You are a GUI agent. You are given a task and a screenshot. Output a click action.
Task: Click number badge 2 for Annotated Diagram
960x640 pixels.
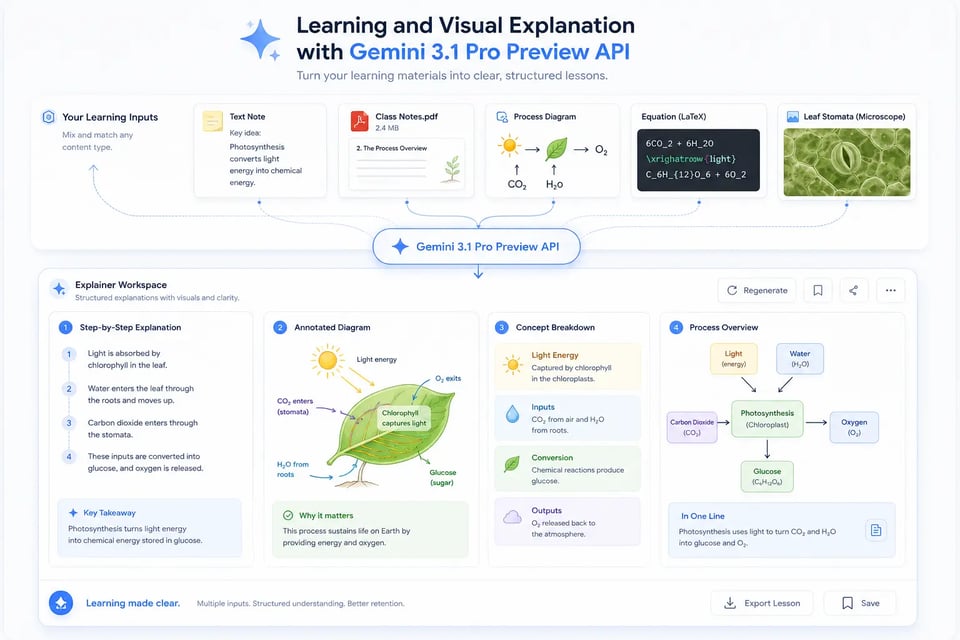[280, 328]
